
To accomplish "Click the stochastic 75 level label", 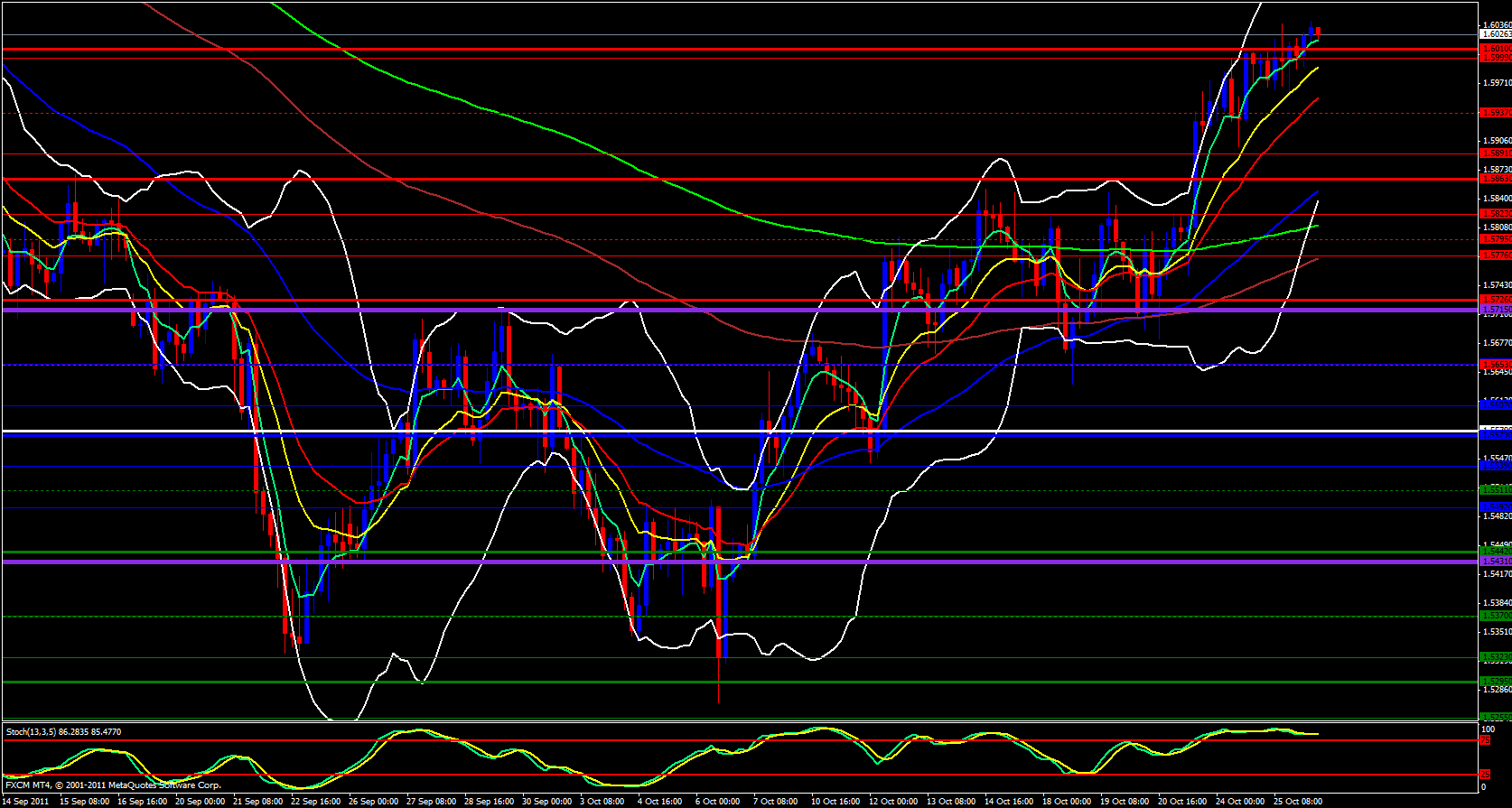I will (x=1486, y=740).
